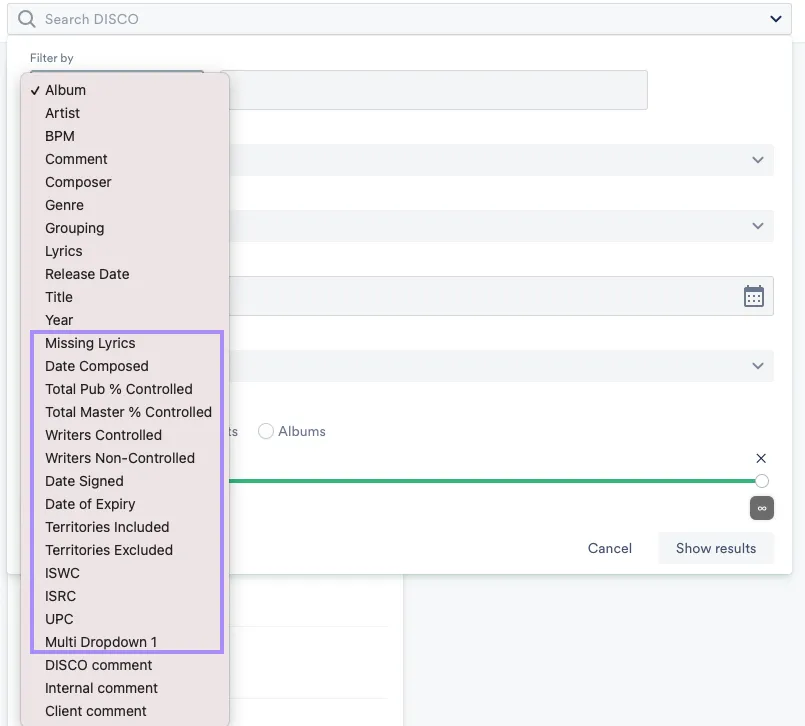The width and height of the screenshot is (805, 726).
Task: Select Release Date from the filter options
Action: (x=86, y=273)
